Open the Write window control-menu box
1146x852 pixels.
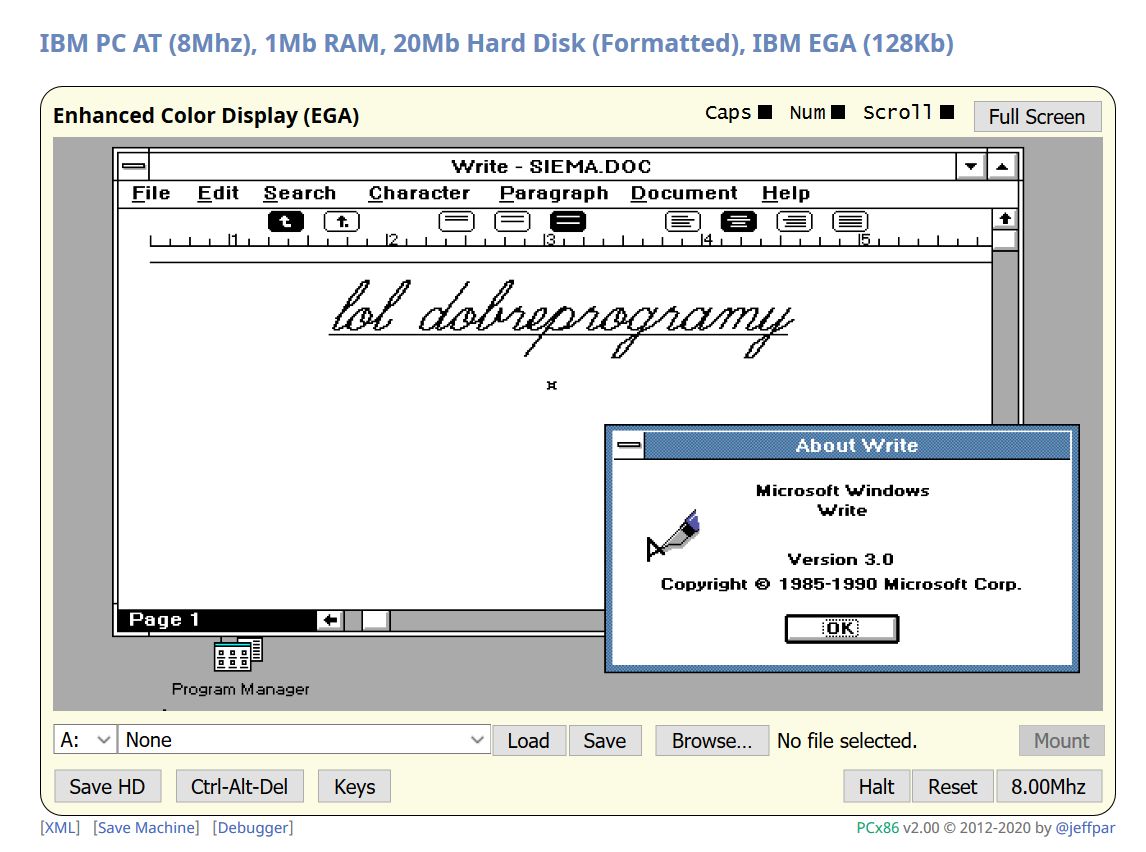[x=134, y=166]
